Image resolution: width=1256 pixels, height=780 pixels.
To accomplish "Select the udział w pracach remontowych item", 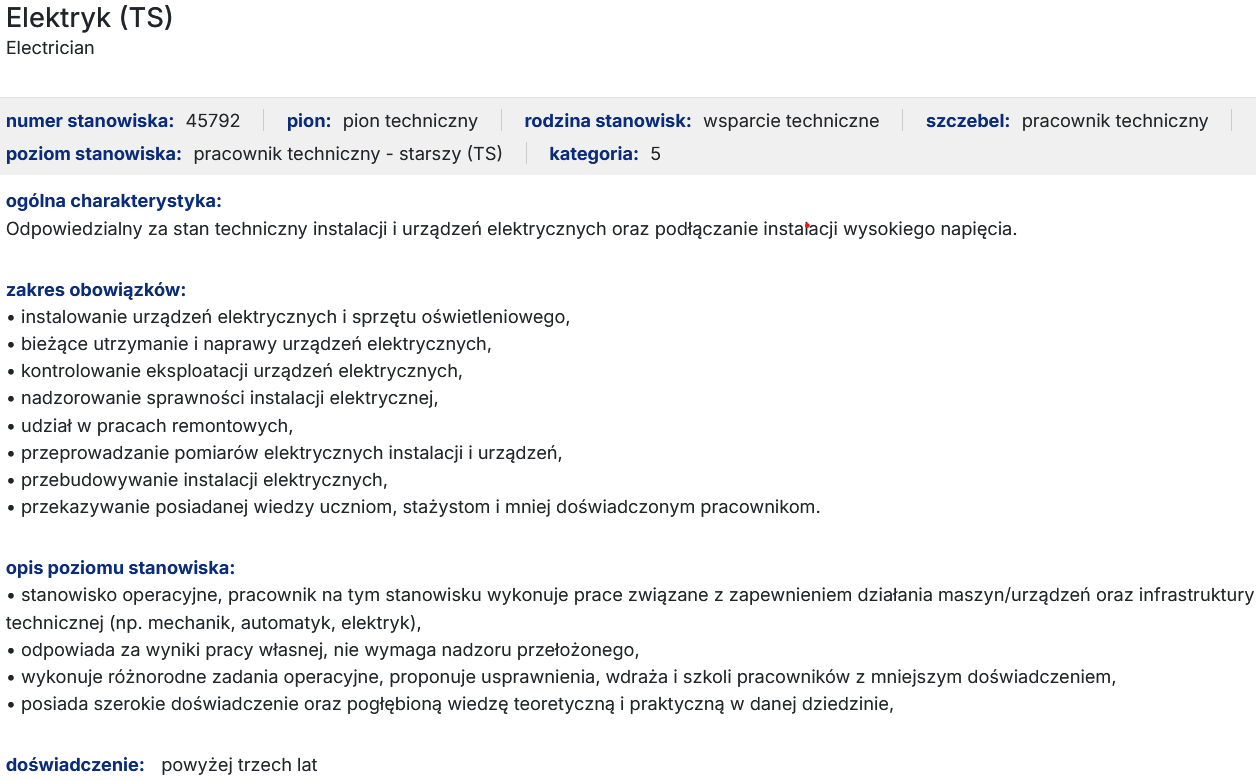I will (157, 426).
